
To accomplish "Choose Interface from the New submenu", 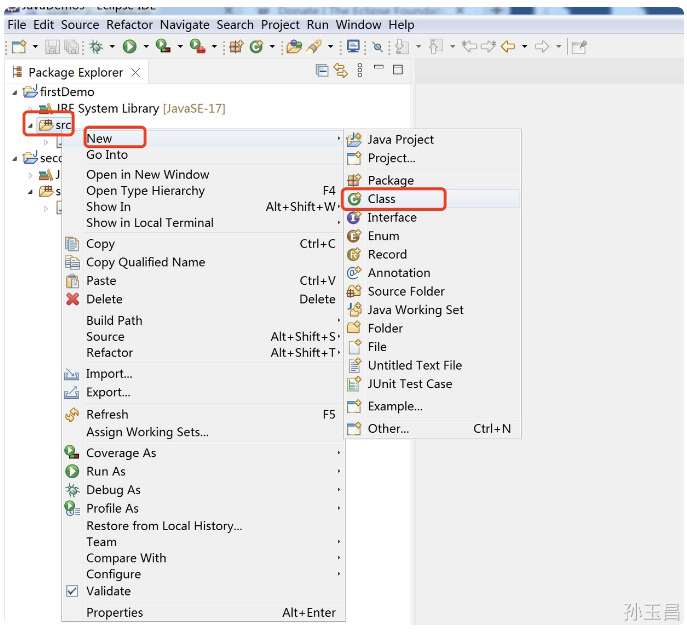I will (433, 217).
